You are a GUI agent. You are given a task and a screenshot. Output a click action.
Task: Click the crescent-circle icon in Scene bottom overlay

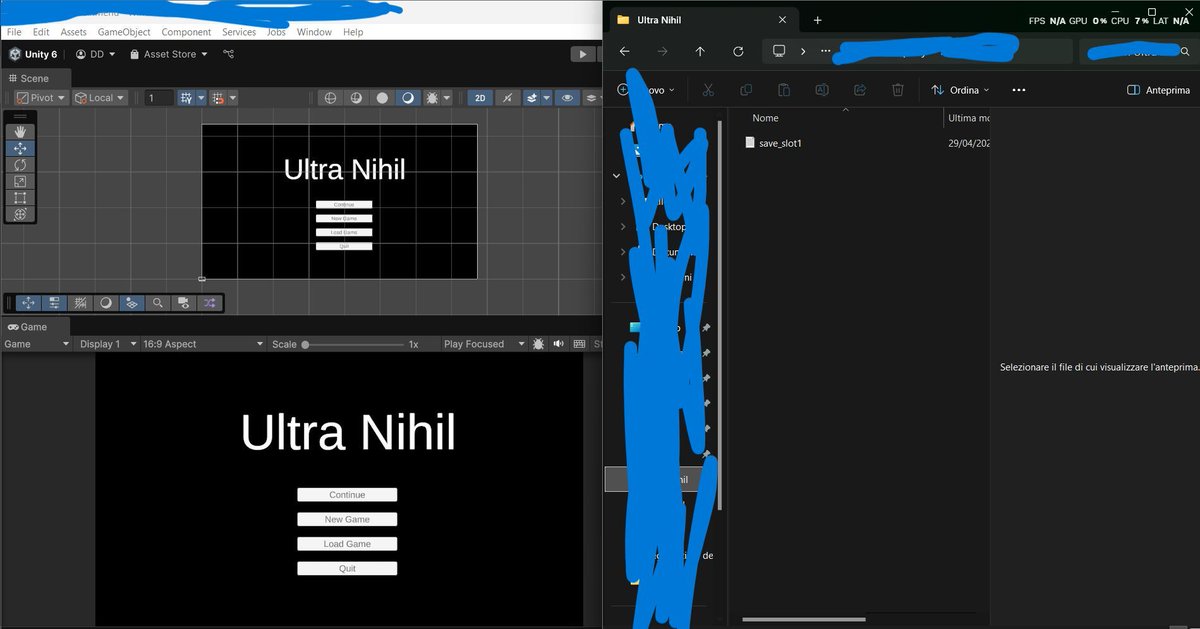point(106,303)
